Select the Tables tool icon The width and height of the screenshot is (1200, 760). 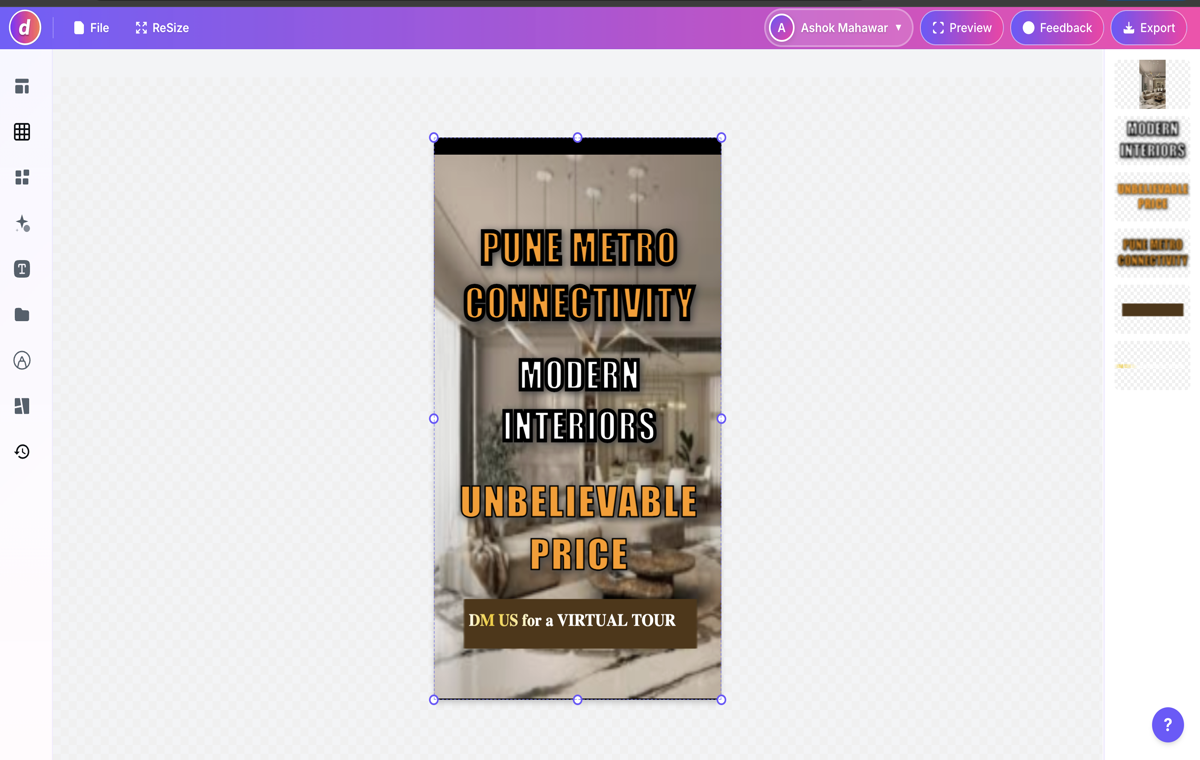pyautogui.click(x=22, y=131)
